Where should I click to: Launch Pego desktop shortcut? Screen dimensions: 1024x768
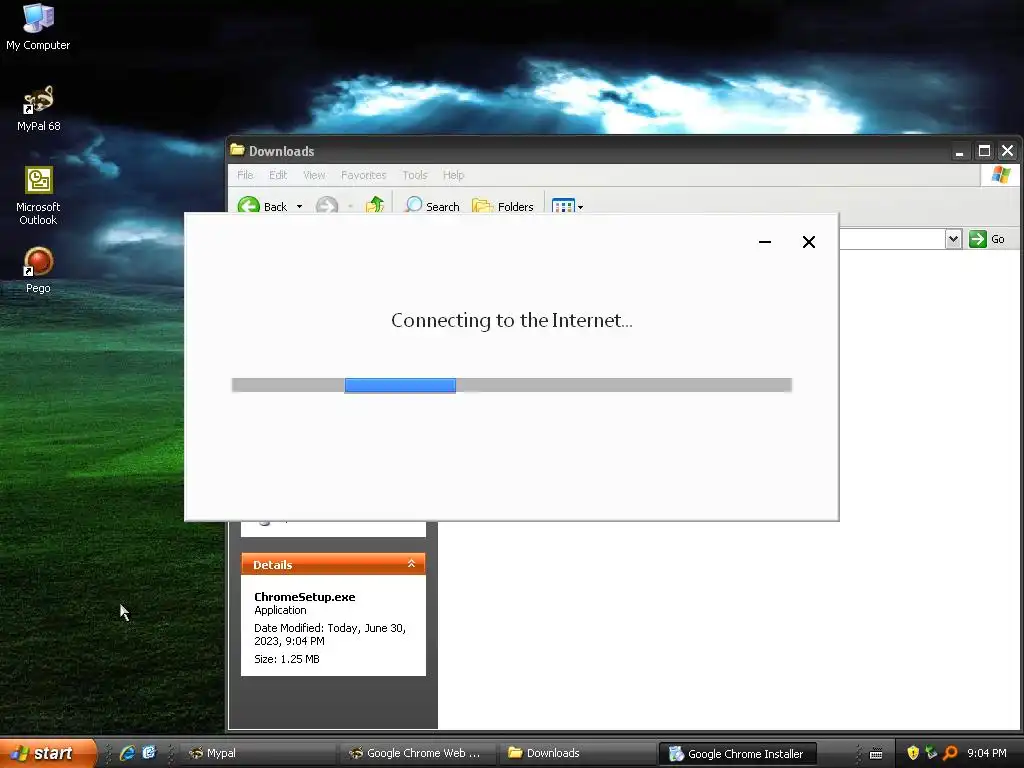pos(38,270)
